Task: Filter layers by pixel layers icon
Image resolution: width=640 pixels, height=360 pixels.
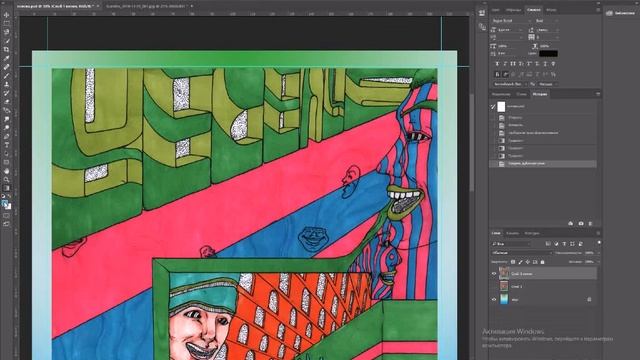Action: (x=548, y=244)
